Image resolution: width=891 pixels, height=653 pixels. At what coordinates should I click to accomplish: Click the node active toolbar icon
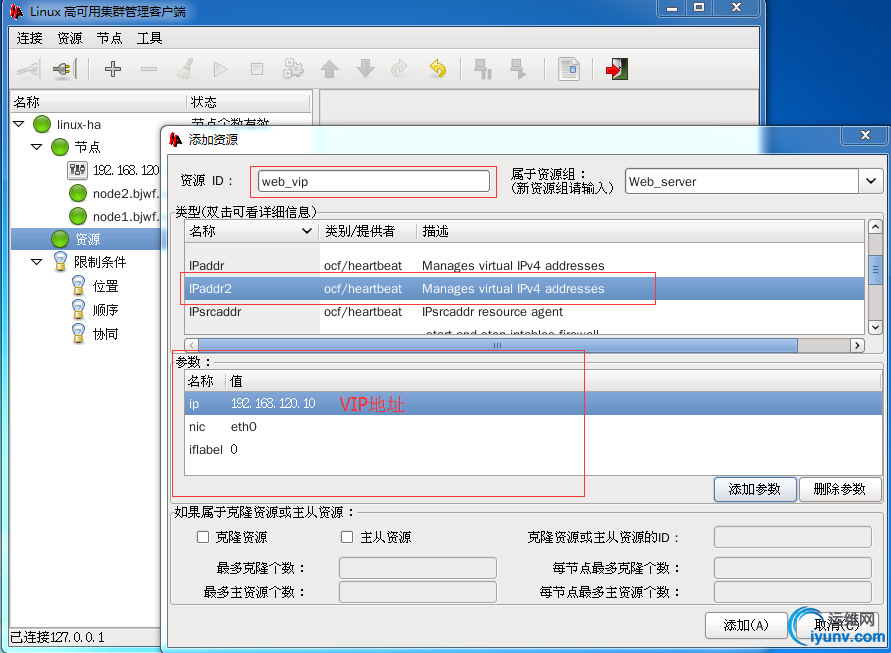click(518, 69)
